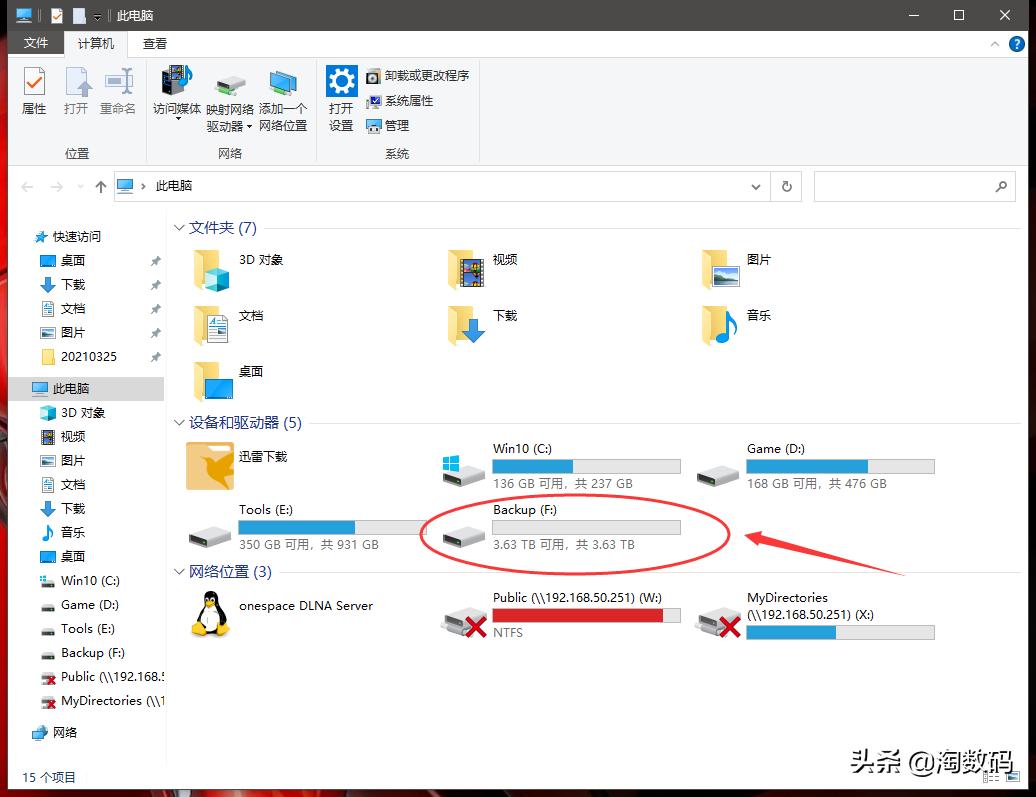
Task: Open 映射网络驱动器 dropdown arrow
Action: coord(249,127)
